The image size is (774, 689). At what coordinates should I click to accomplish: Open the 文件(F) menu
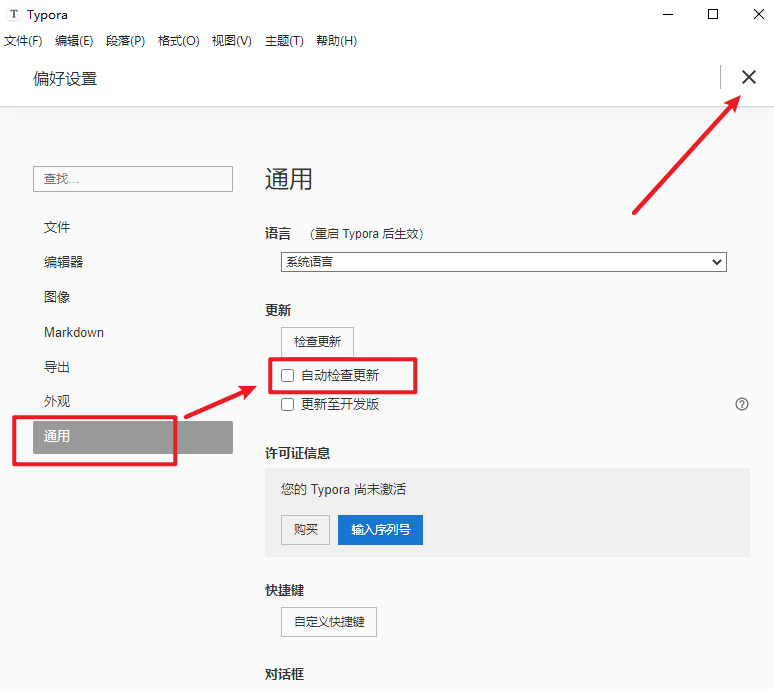point(23,41)
